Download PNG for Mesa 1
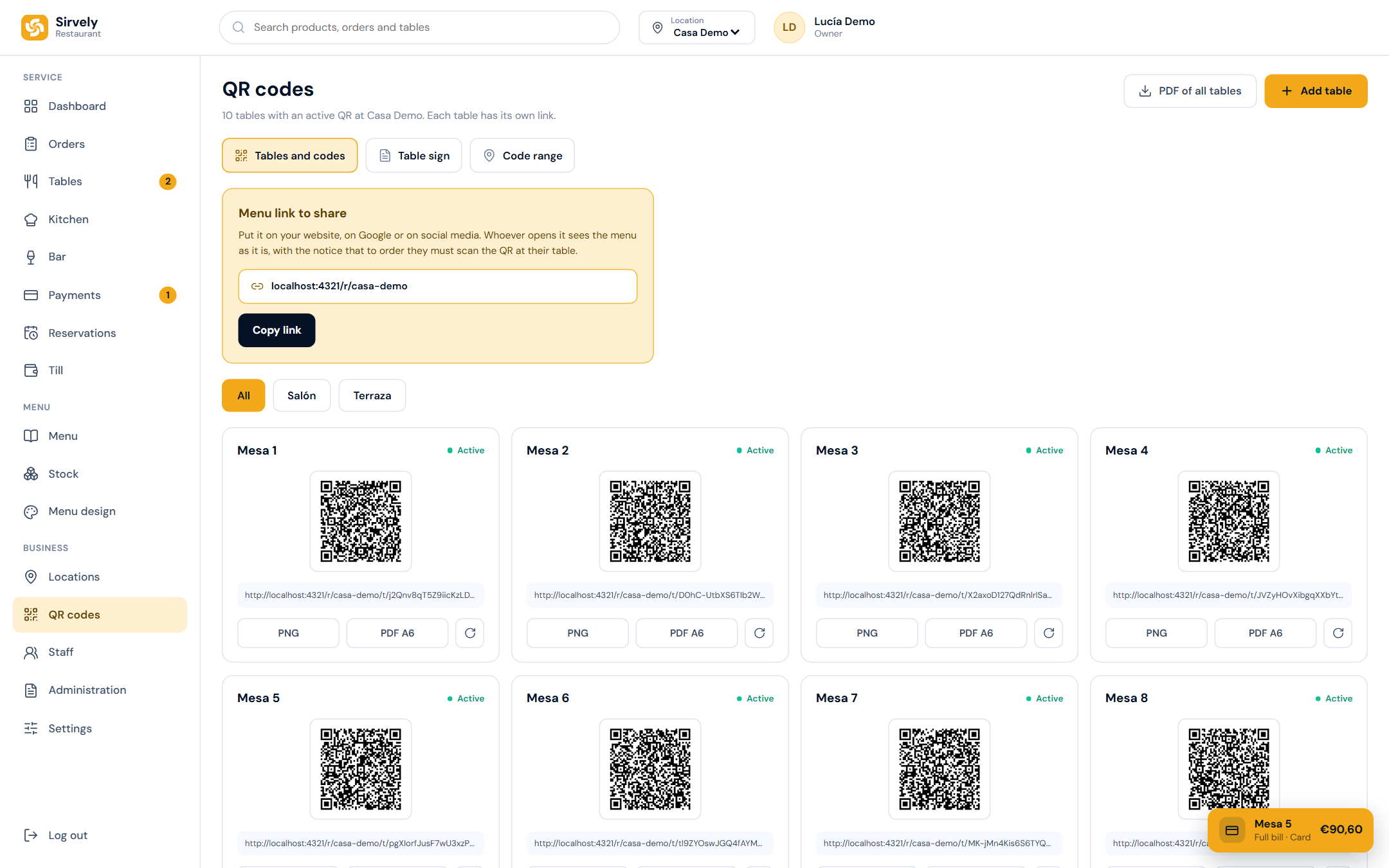 click(x=288, y=633)
